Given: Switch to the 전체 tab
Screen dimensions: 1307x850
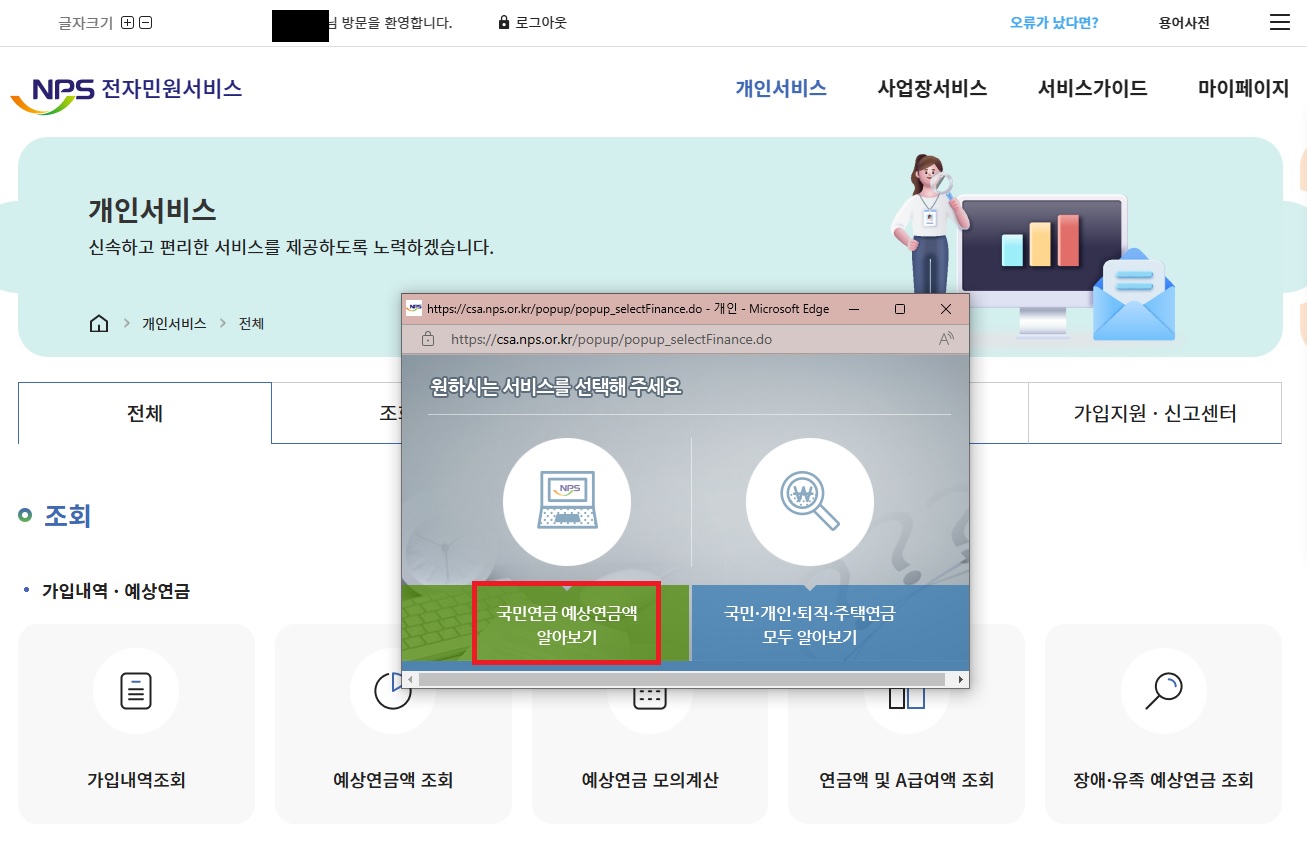Looking at the screenshot, I should pyautogui.click(x=145, y=413).
